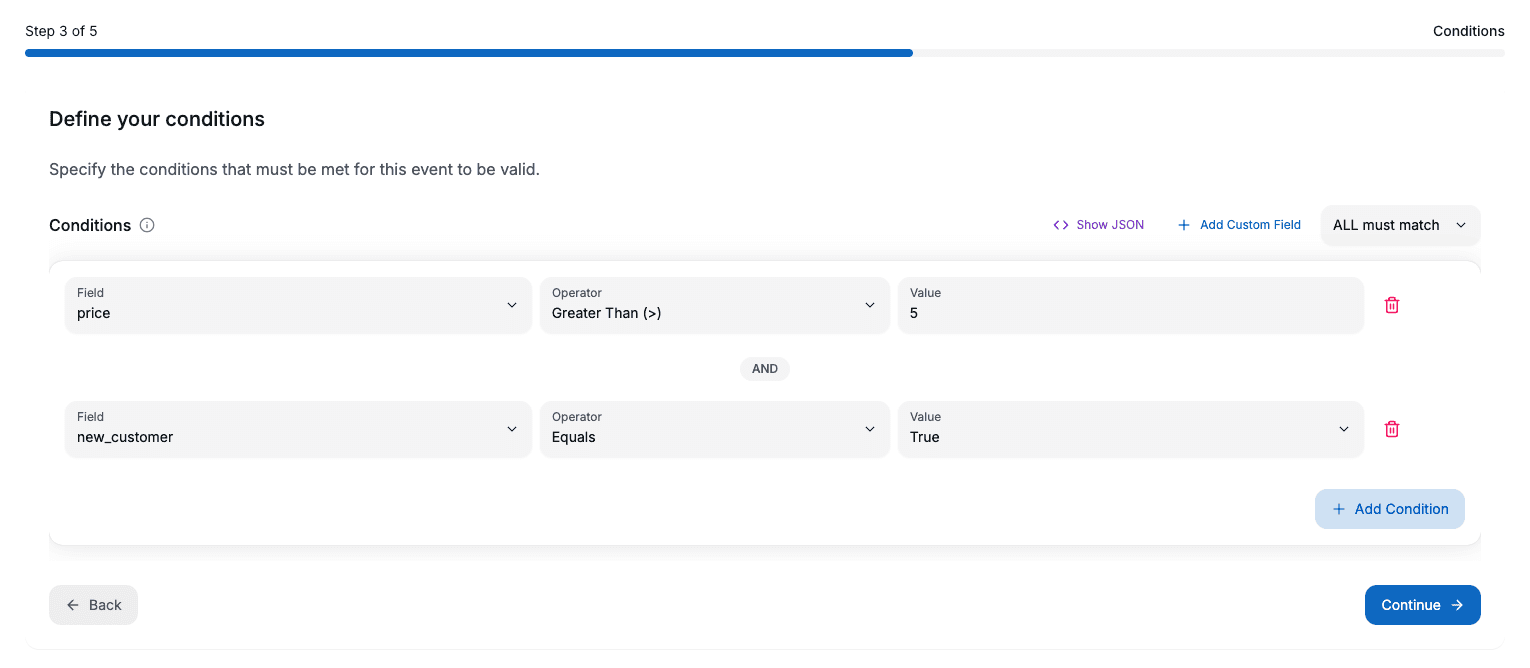Go back to the previous step
The width and height of the screenshot is (1530, 668).
pos(93,605)
